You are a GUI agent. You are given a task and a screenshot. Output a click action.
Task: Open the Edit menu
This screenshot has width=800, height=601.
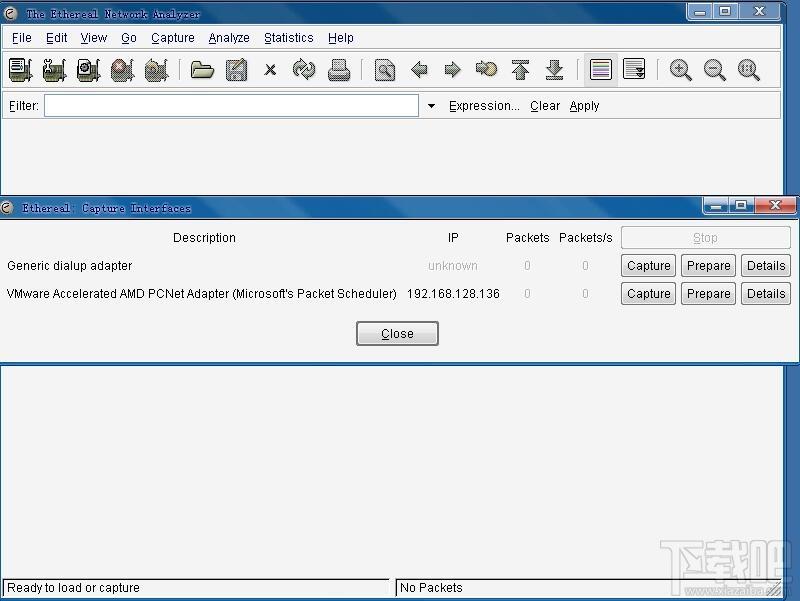[56, 38]
